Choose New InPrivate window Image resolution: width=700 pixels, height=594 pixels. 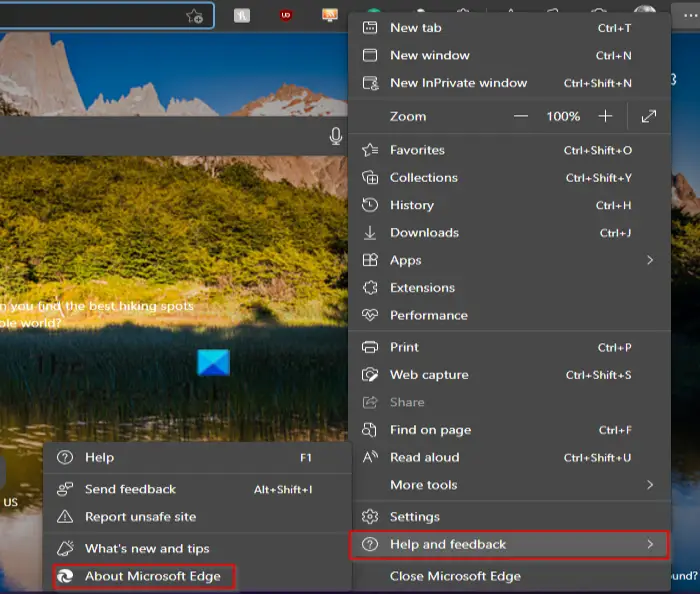click(509, 83)
